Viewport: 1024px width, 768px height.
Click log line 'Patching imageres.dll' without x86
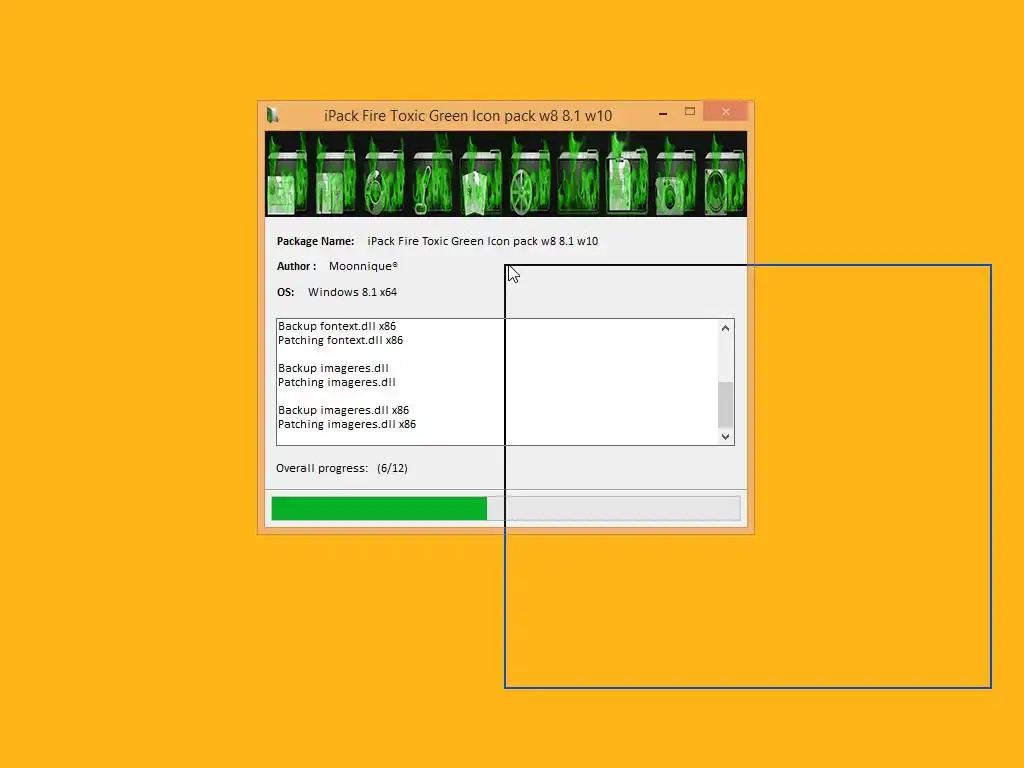tap(337, 382)
